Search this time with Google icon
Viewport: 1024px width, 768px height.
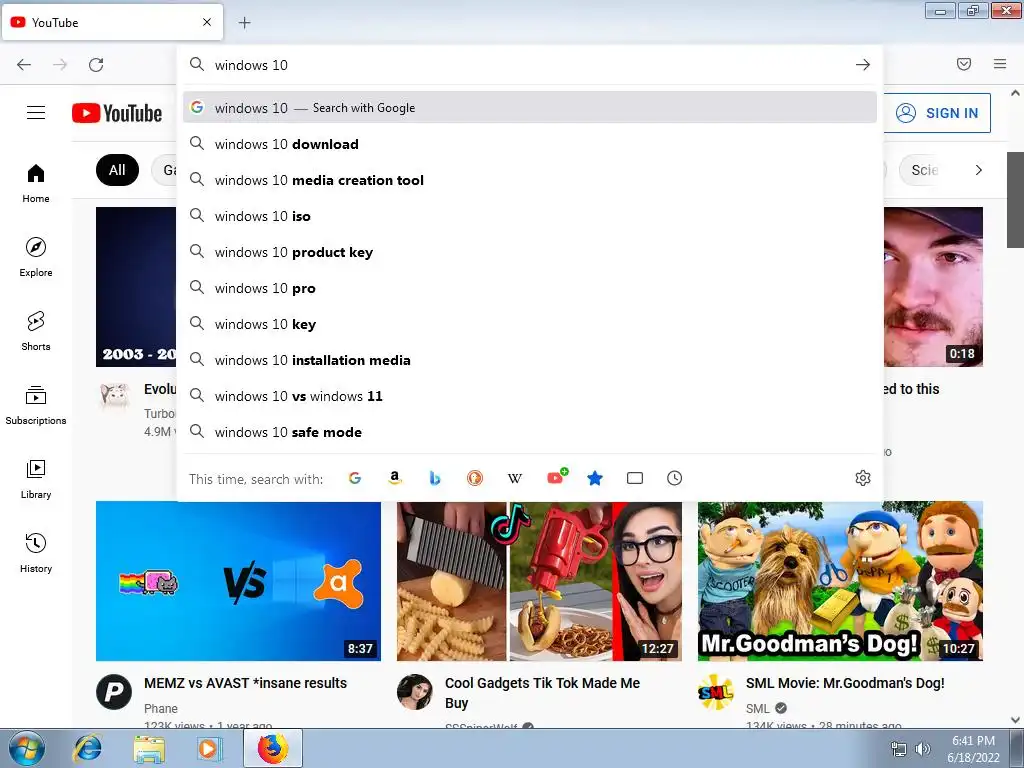coord(355,478)
